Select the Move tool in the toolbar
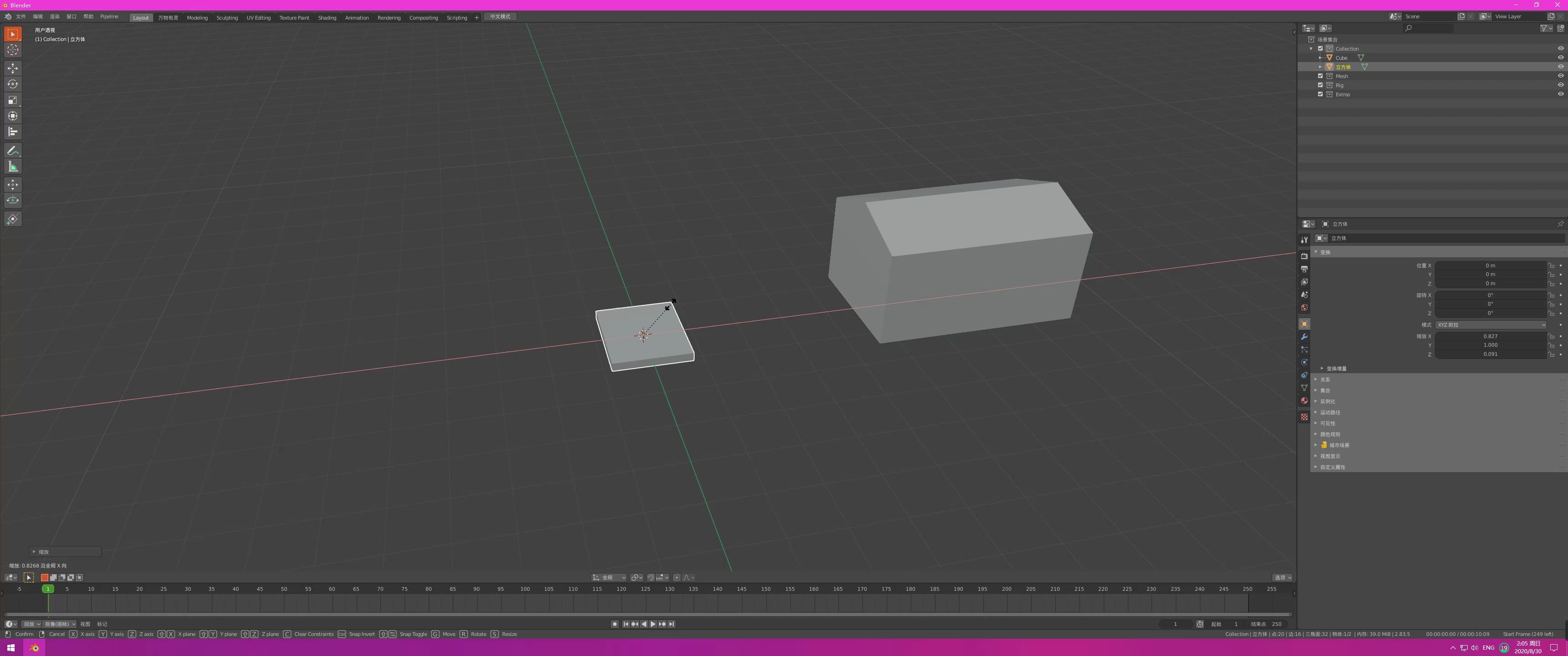Image resolution: width=1568 pixels, height=656 pixels. (12, 69)
